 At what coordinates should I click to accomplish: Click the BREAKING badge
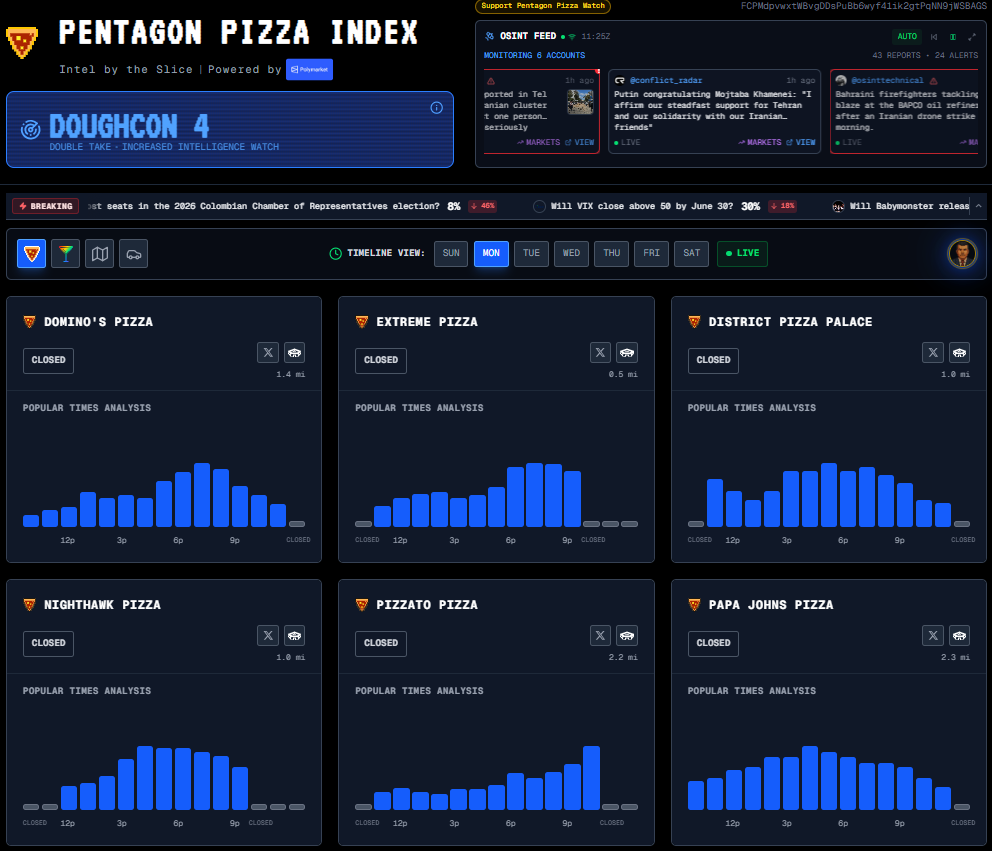pyautogui.click(x=46, y=206)
